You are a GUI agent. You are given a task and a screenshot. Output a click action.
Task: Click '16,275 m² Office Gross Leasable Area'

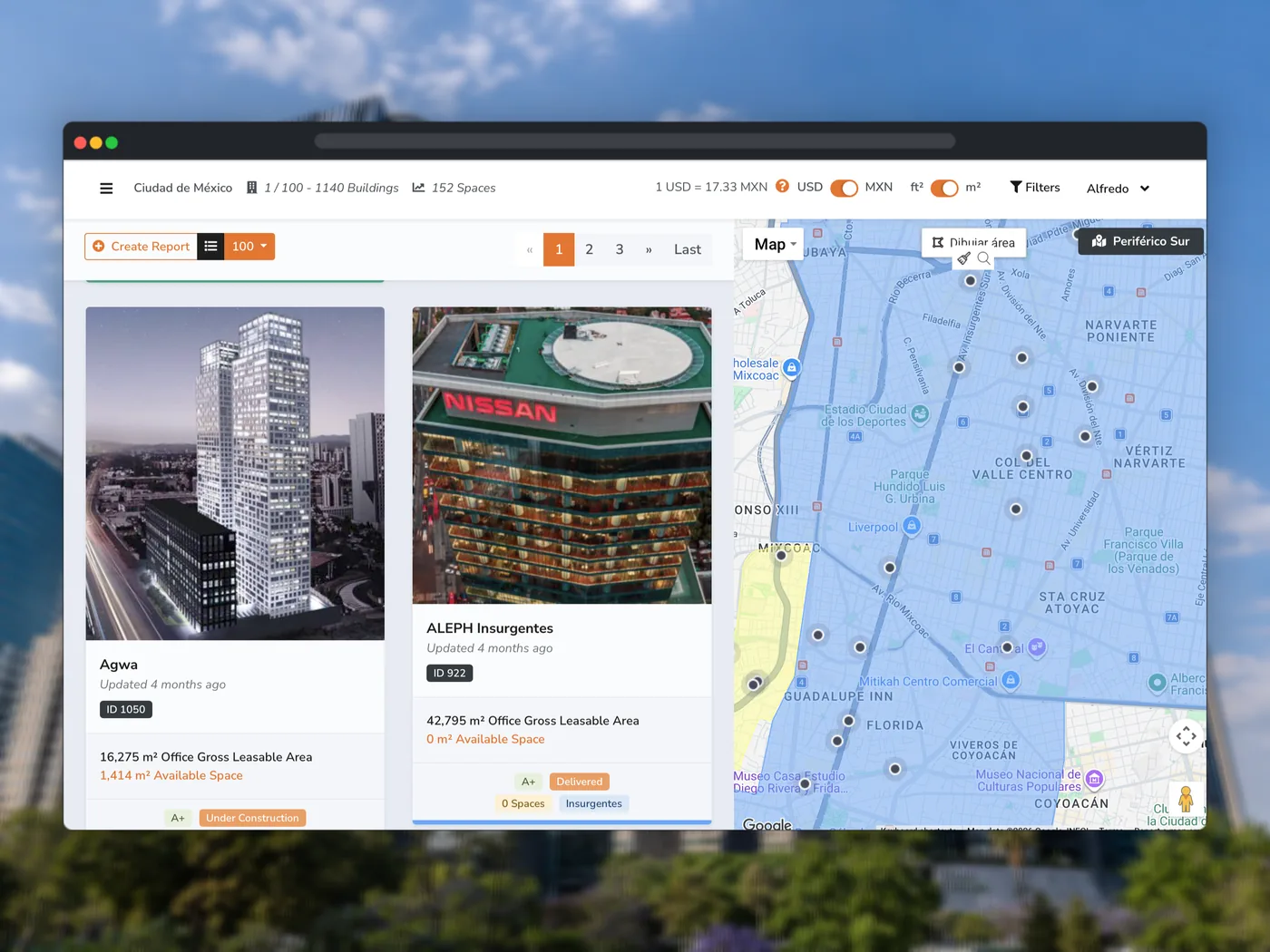click(206, 757)
